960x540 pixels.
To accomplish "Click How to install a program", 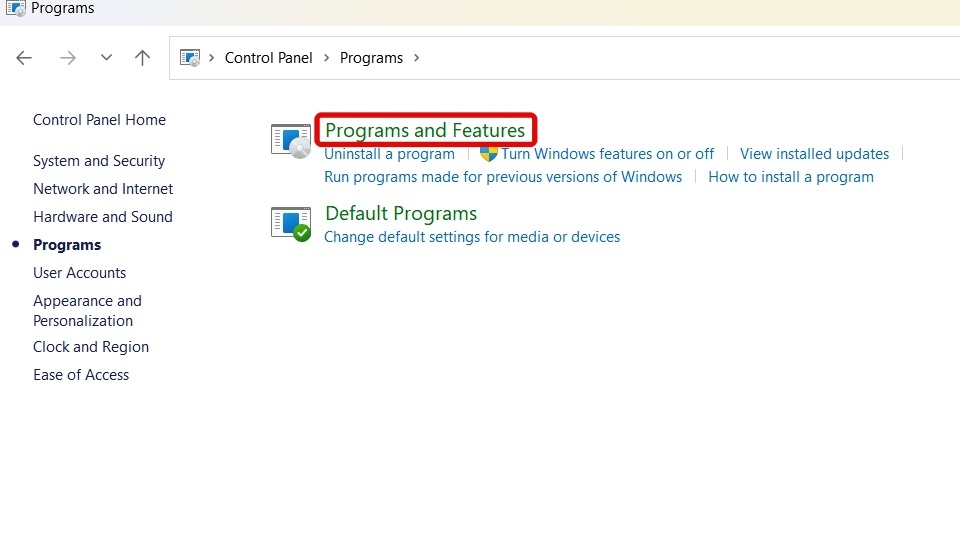I will 791,177.
